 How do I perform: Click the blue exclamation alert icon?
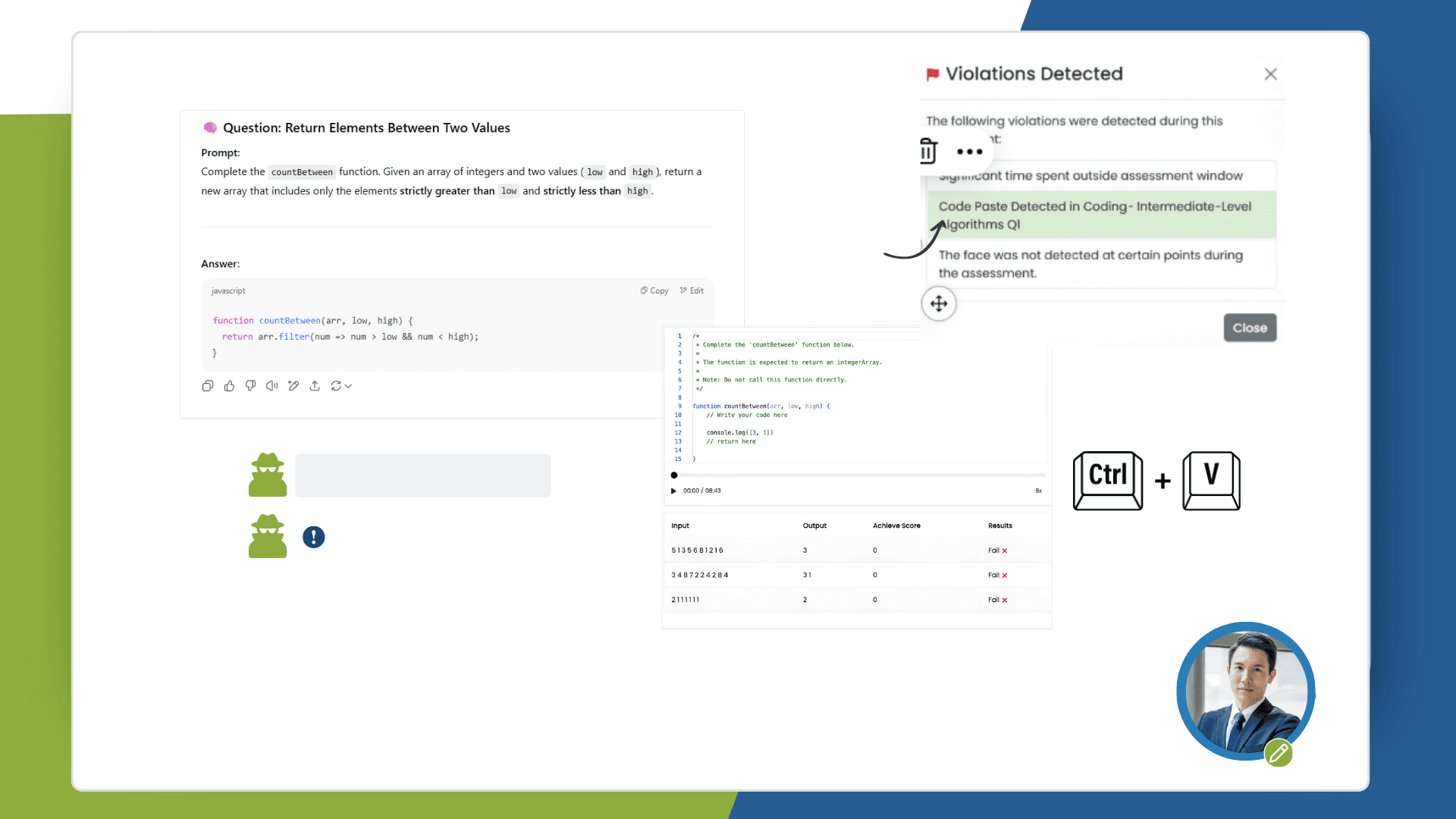[x=313, y=537]
